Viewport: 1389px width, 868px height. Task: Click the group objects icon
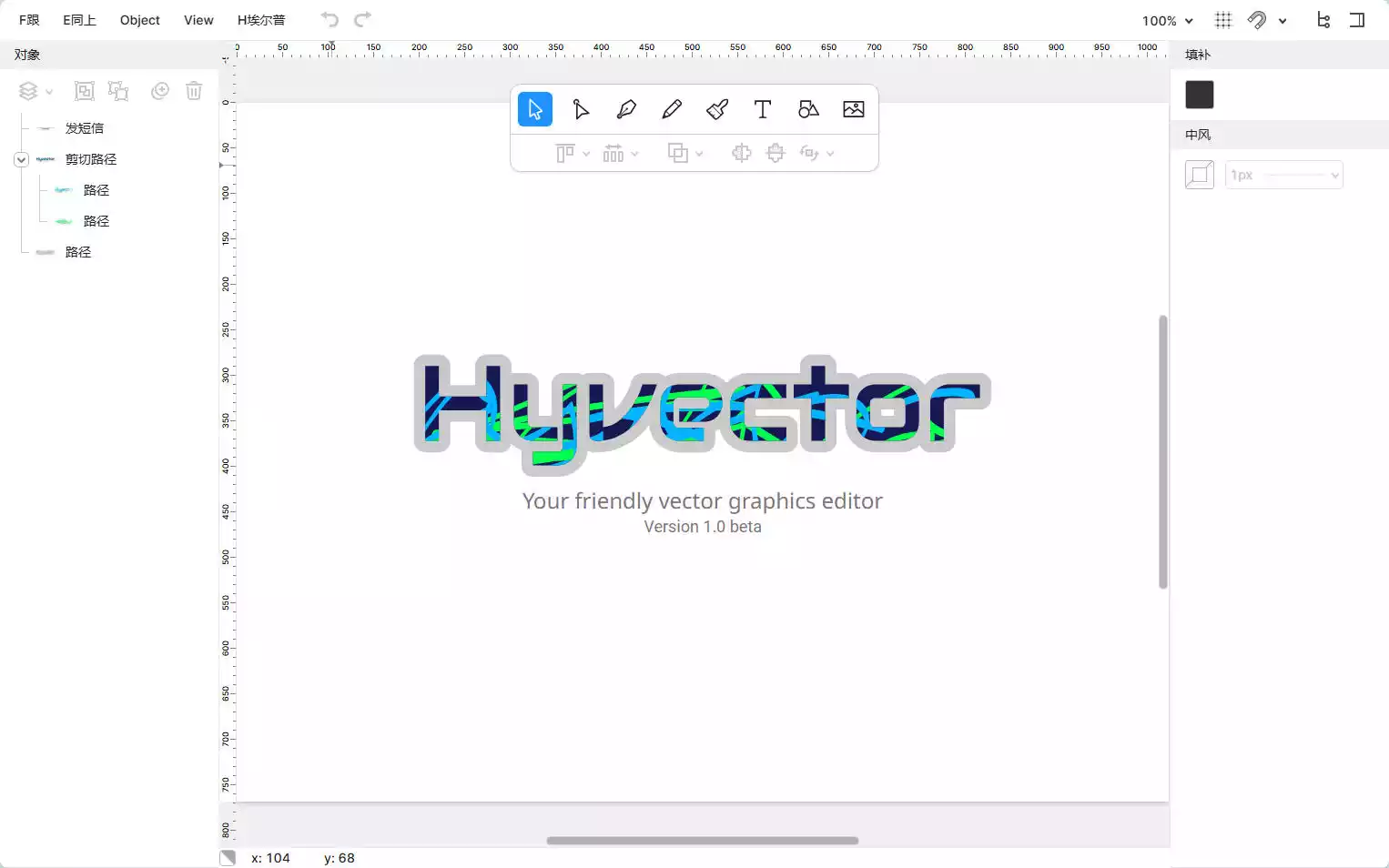point(84,91)
